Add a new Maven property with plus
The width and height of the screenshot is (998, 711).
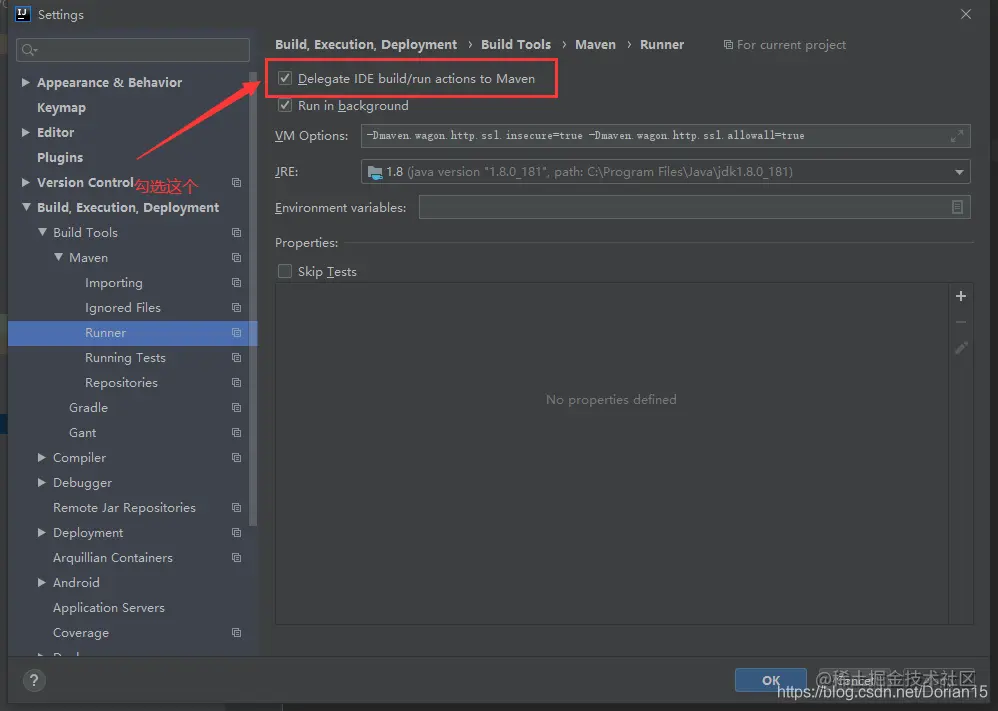point(960,296)
